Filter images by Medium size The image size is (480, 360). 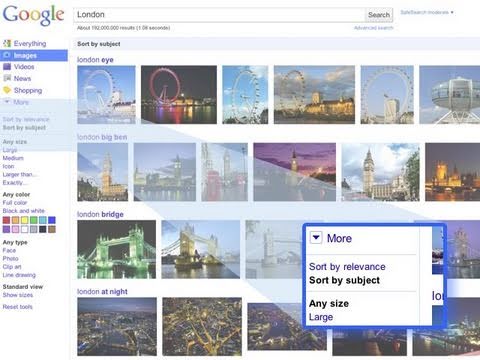click(13, 158)
